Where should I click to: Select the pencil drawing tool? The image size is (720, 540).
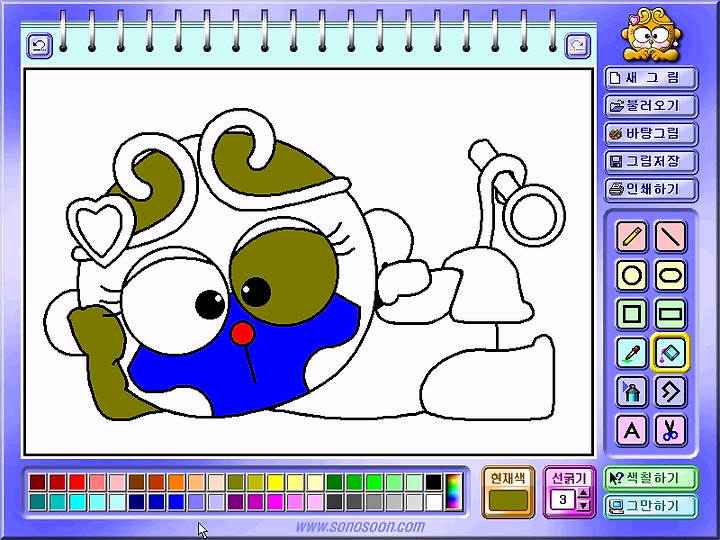(x=631, y=236)
